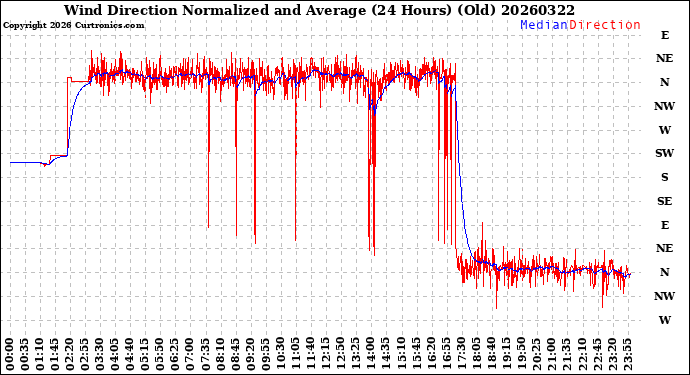690x375 pixels.
Task: Click the 14:00 time axis label
Action: [370, 355]
